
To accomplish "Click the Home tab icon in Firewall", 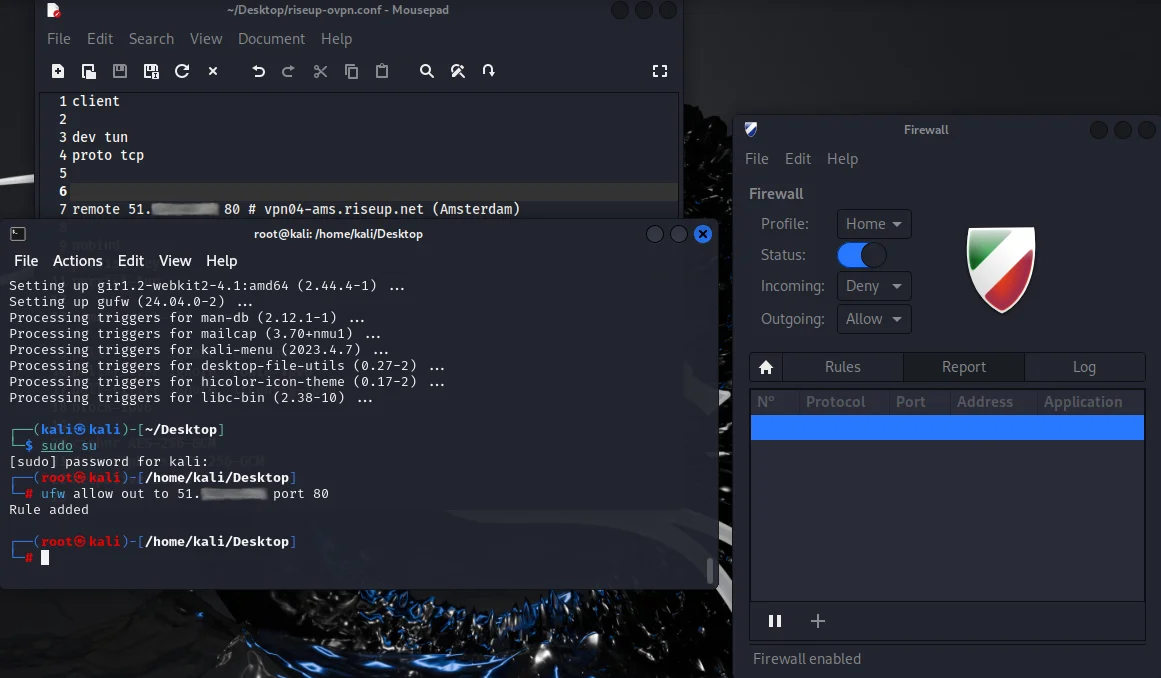I will click(x=766, y=367).
